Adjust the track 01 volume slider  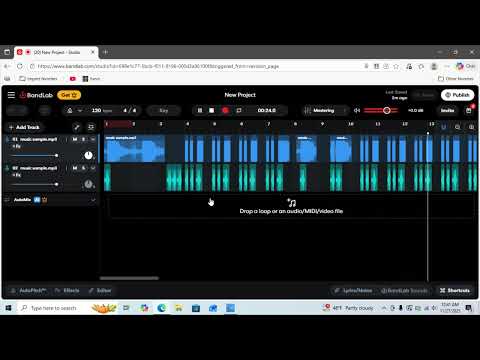(35, 155)
